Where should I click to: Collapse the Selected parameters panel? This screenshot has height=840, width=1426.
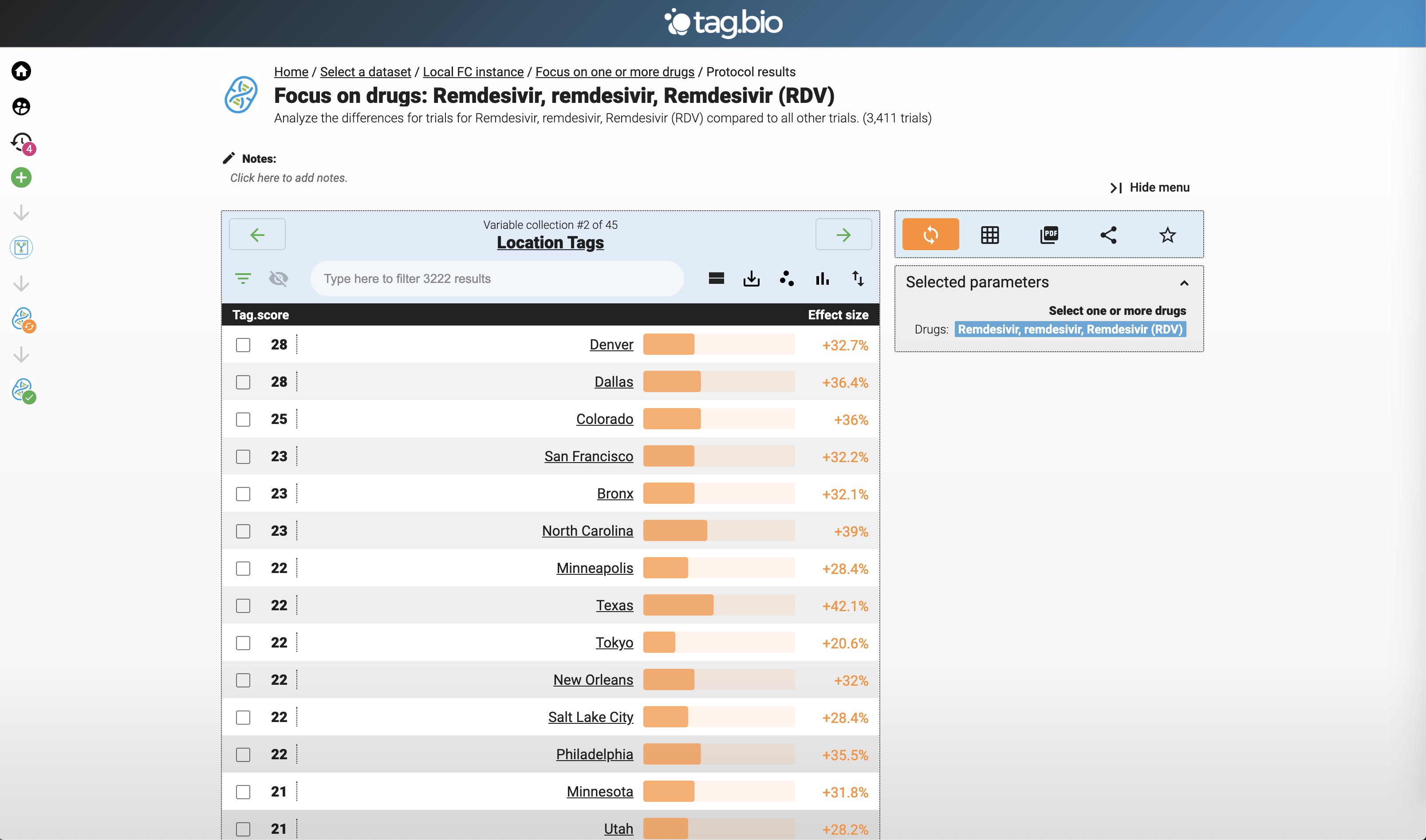[x=1184, y=283]
